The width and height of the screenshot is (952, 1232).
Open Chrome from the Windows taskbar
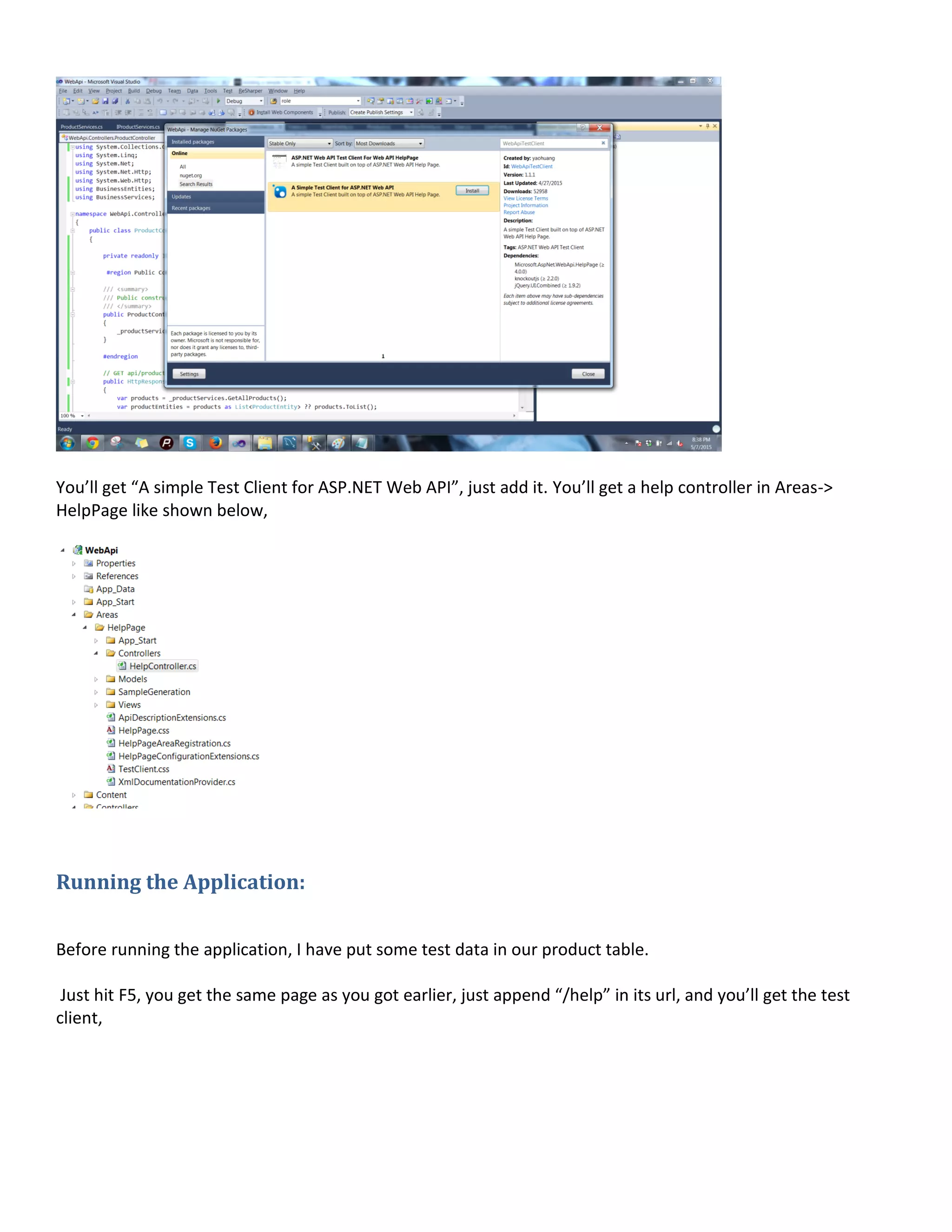coord(93,443)
